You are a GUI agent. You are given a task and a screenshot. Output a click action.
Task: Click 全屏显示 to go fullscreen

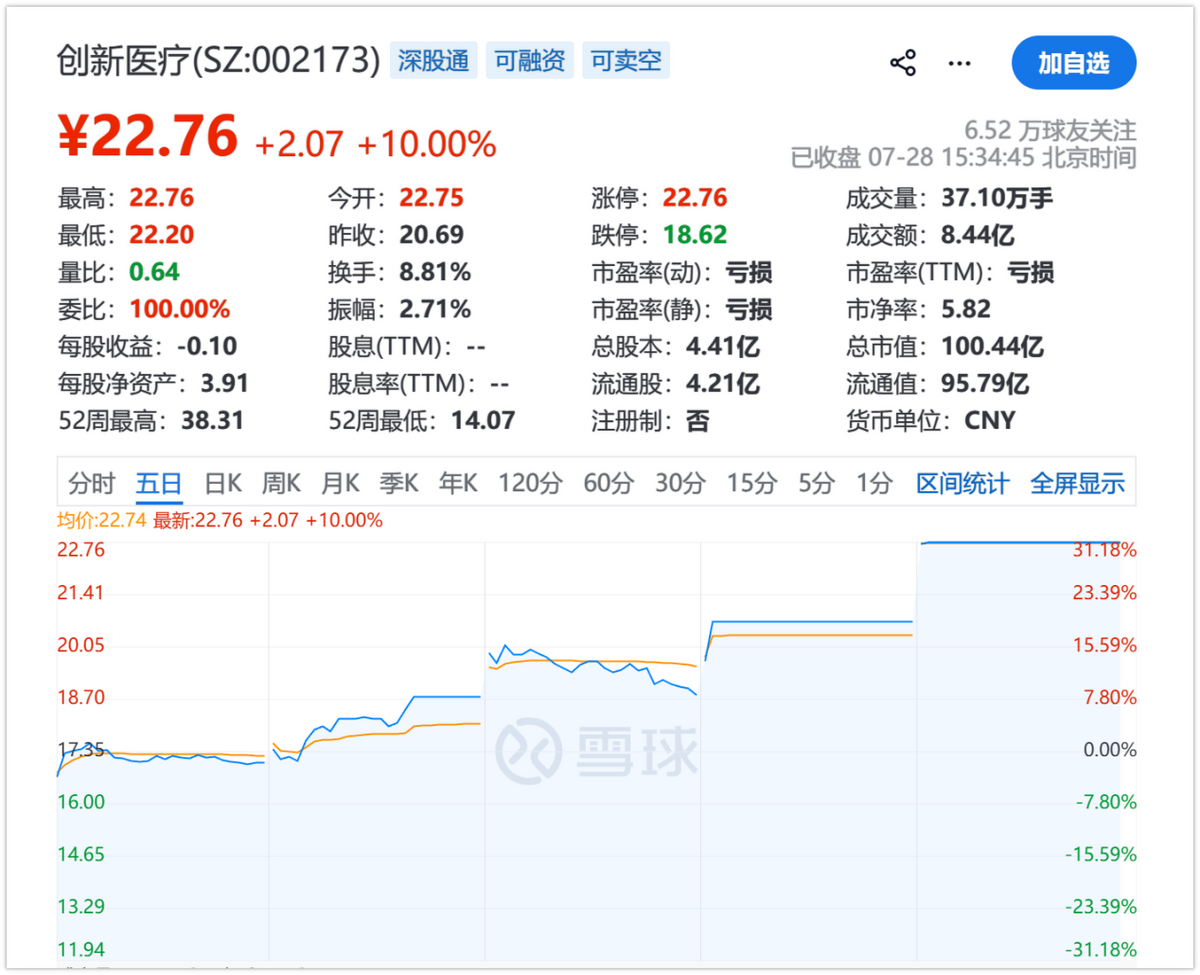pos(1078,484)
